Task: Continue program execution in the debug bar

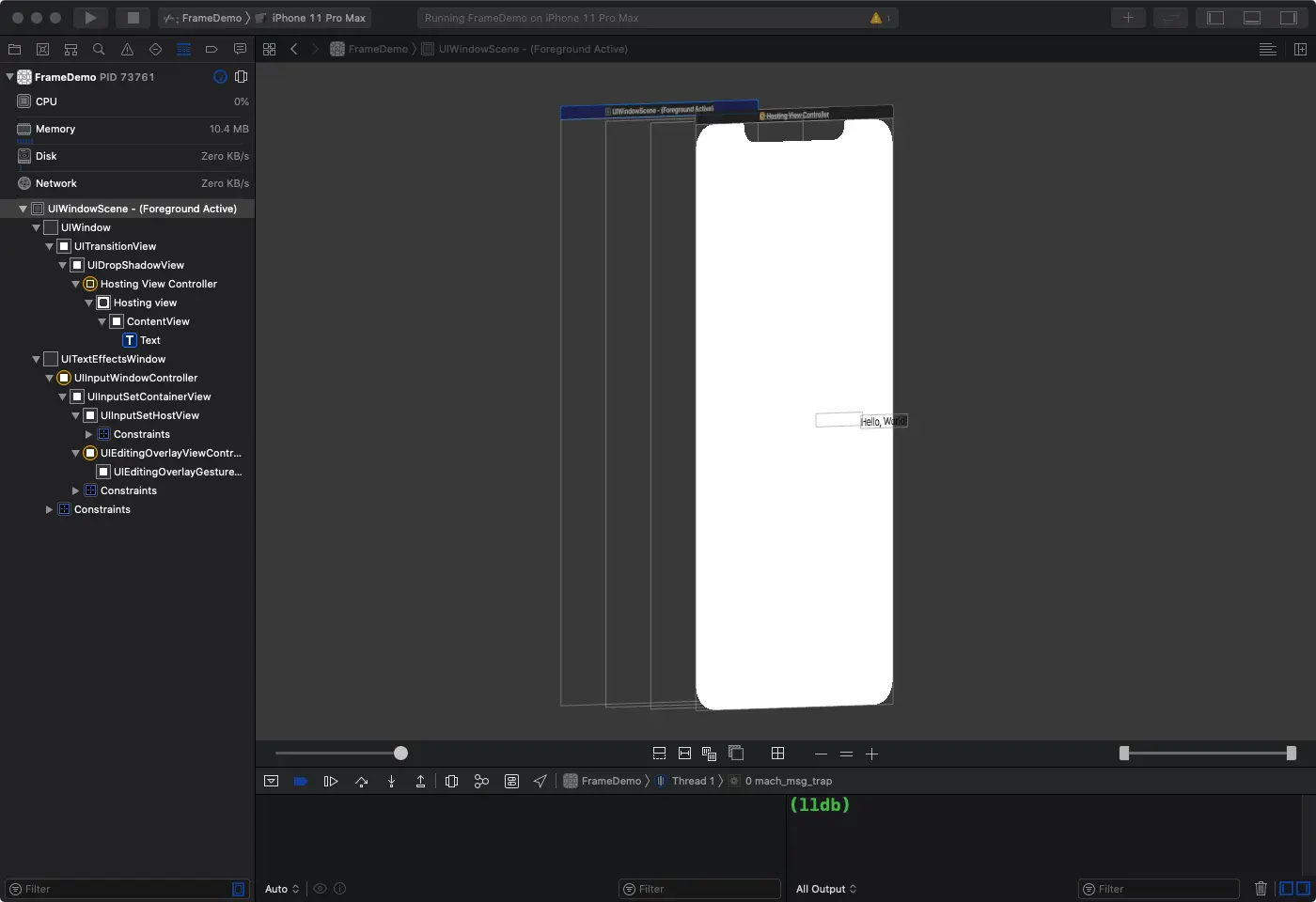Action: click(x=331, y=781)
